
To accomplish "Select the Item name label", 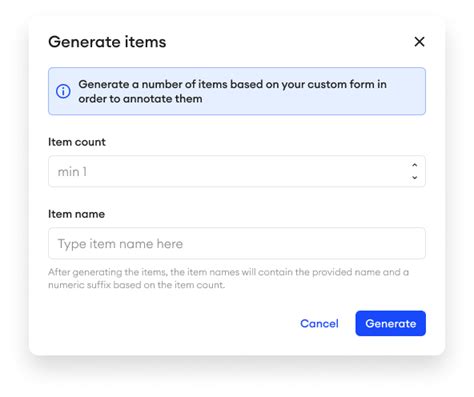I will click(76, 214).
